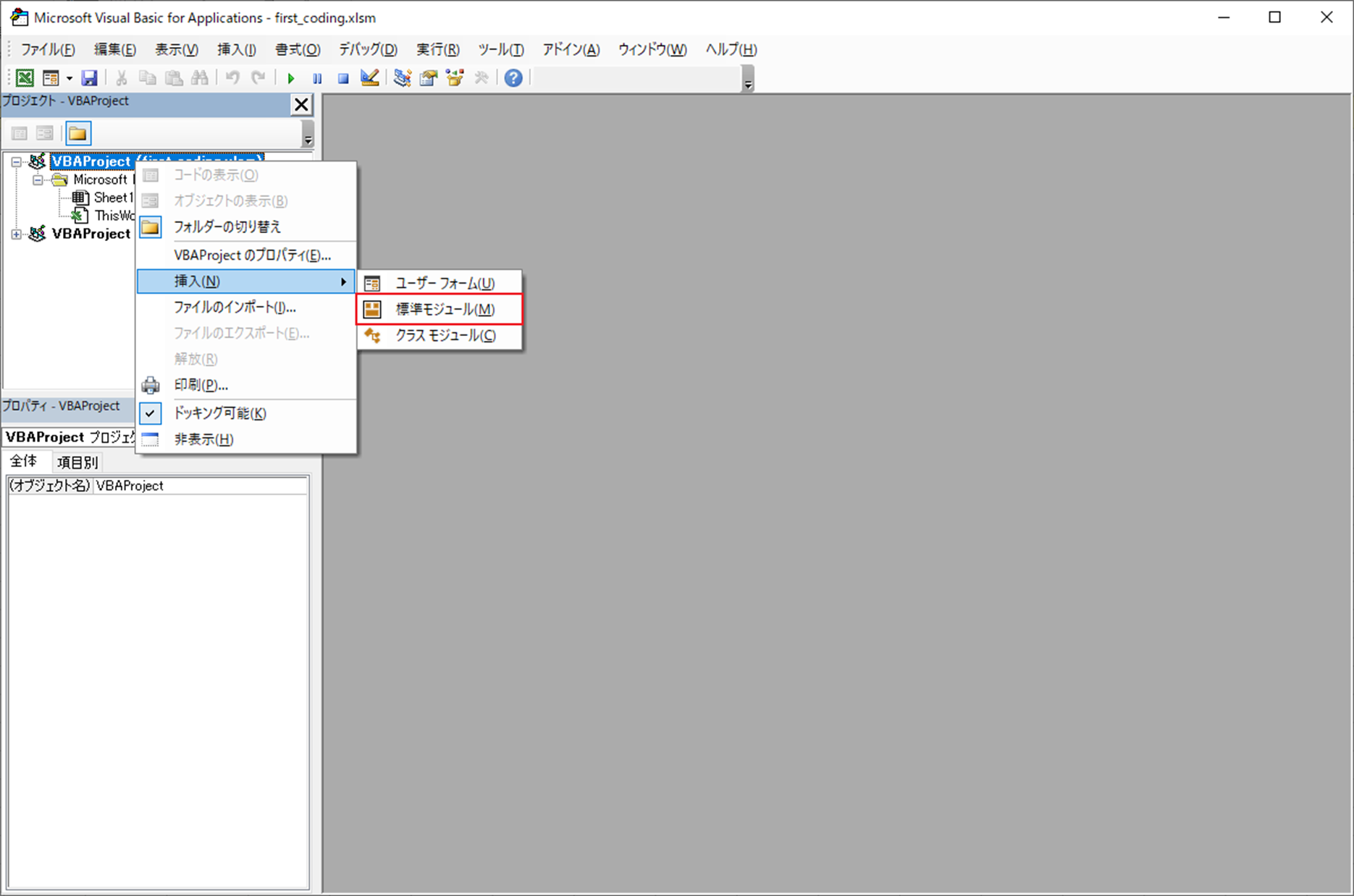Collapse the first VBAProject tree node
Screen dimensions: 1354x896
pos(16,162)
